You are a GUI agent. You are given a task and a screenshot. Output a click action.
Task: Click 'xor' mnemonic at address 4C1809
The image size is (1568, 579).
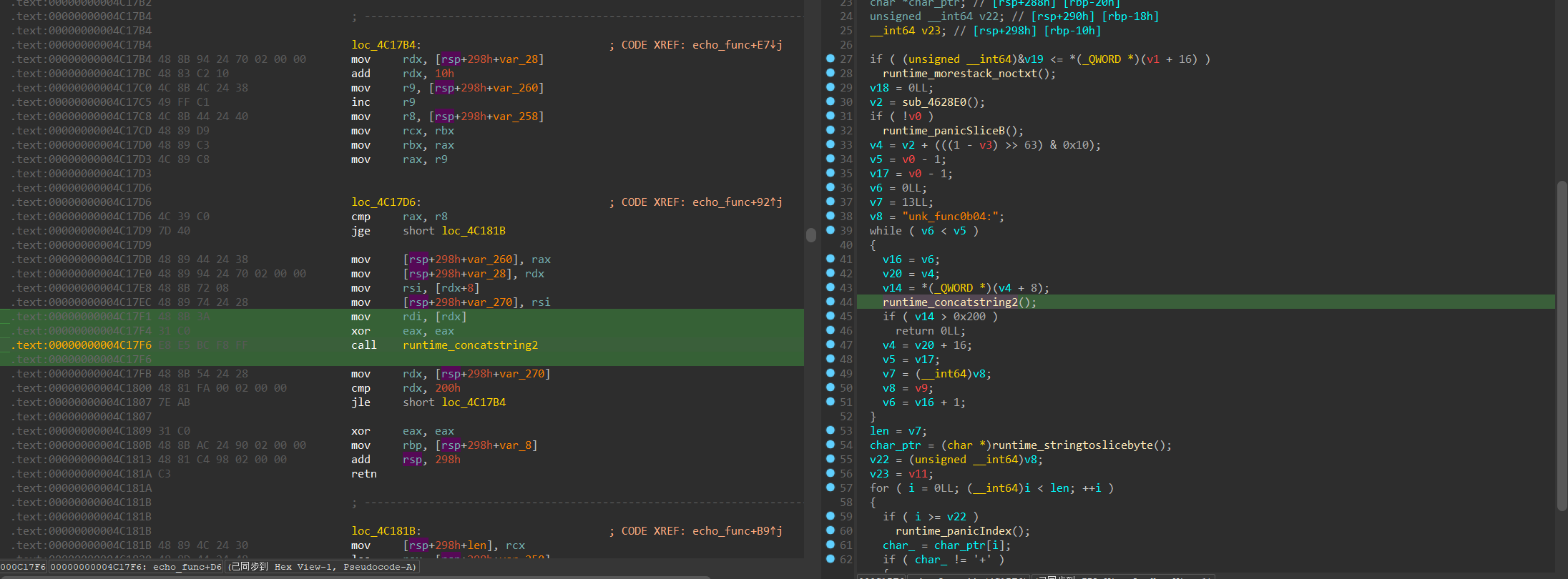coord(361,431)
